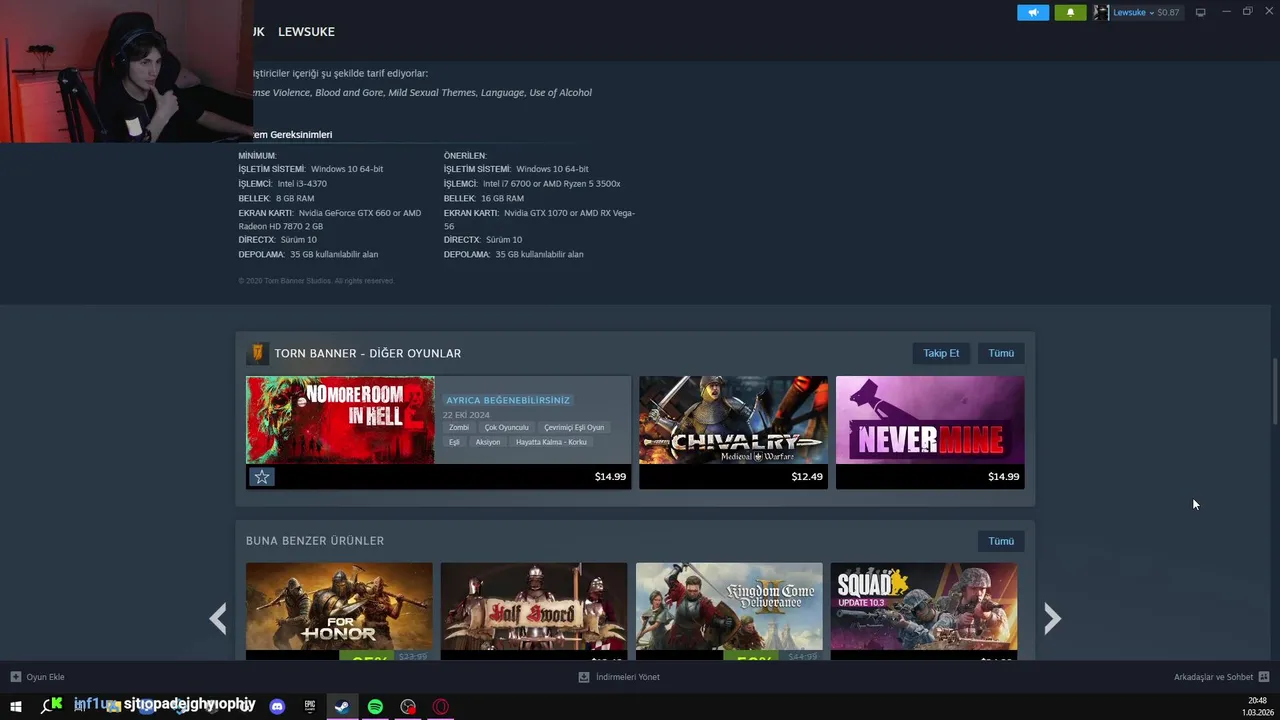Go to next similar products with right arrow
This screenshot has width=1280, height=720.
click(1052, 618)
